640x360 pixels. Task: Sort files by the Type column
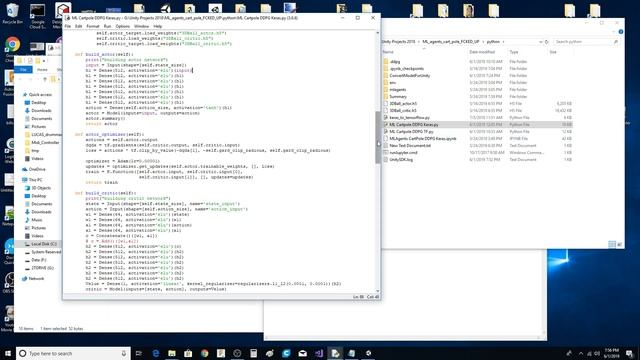point(514,52)
